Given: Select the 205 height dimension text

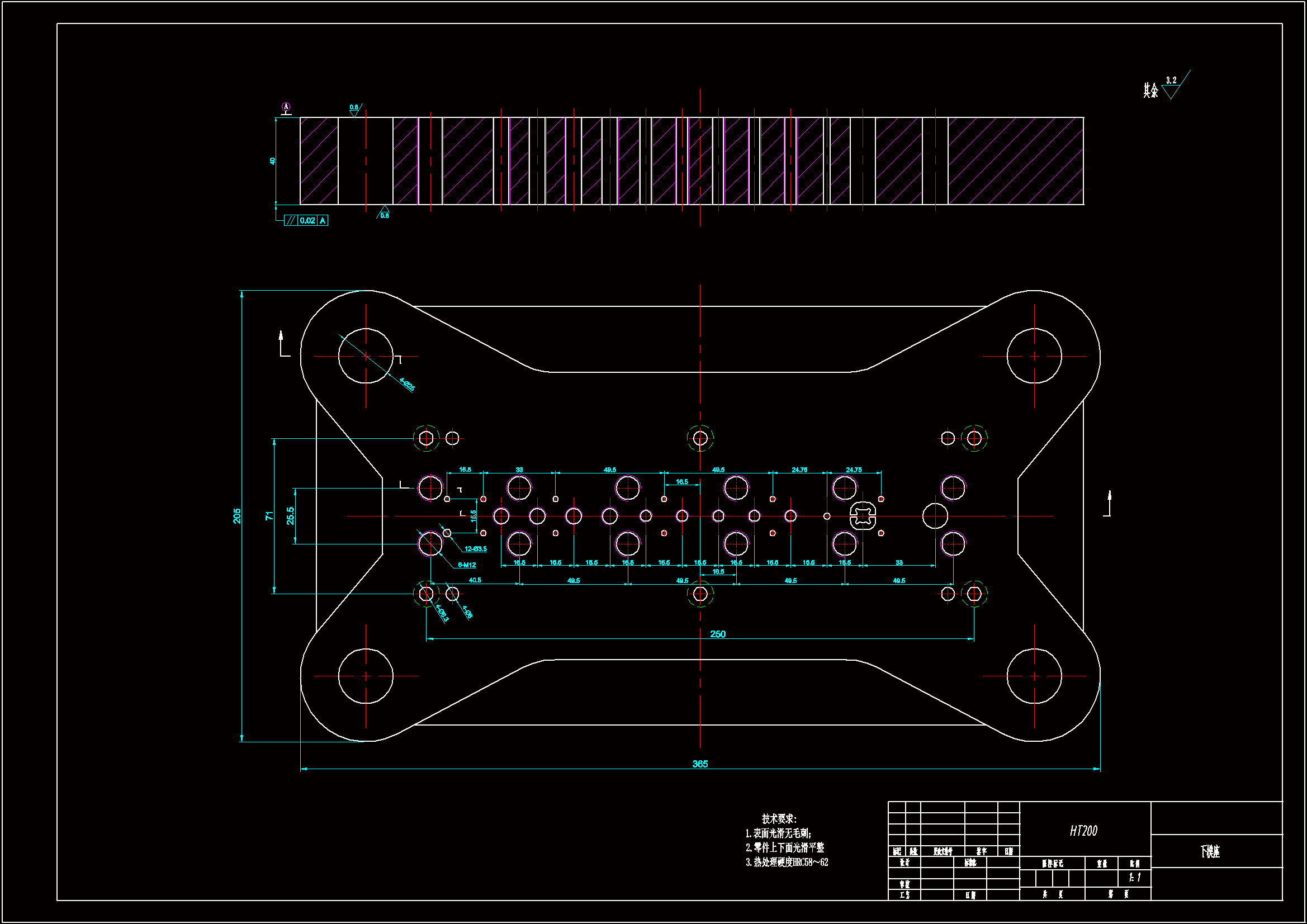Looking at the screenshot, I should click(238, 516).
